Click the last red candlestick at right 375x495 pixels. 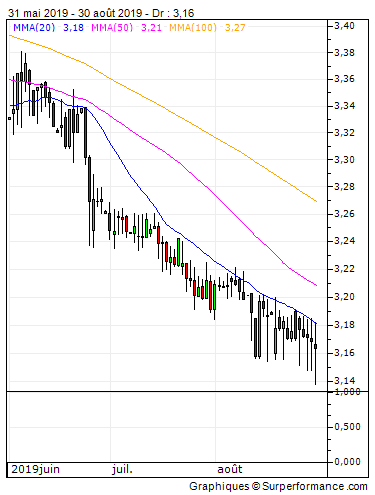(316, 347)
